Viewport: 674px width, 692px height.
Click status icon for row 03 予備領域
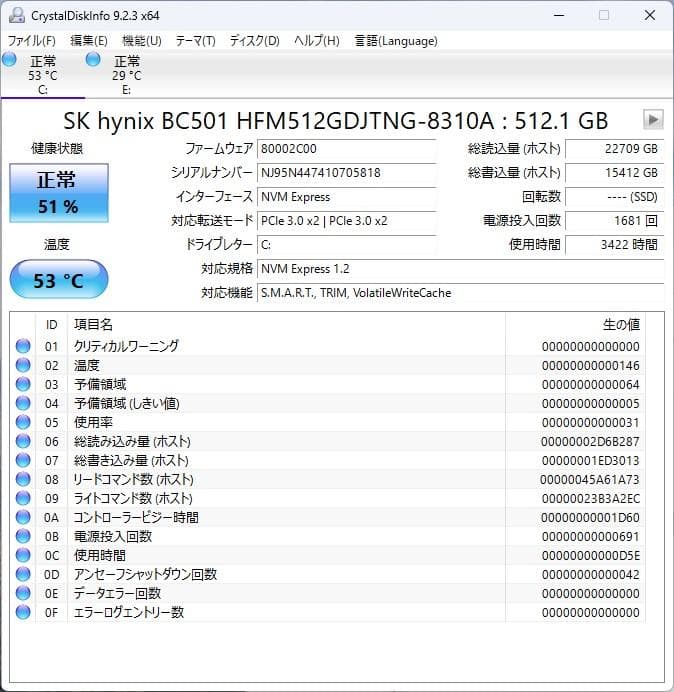coord(23,384)
